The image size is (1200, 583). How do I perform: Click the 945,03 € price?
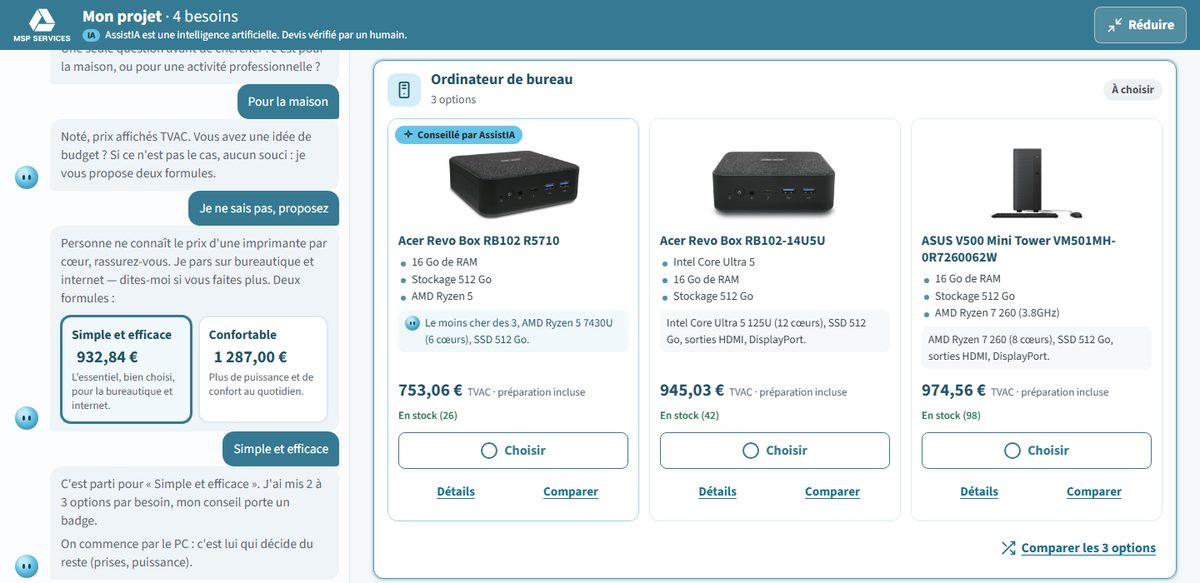pos(692,390)
